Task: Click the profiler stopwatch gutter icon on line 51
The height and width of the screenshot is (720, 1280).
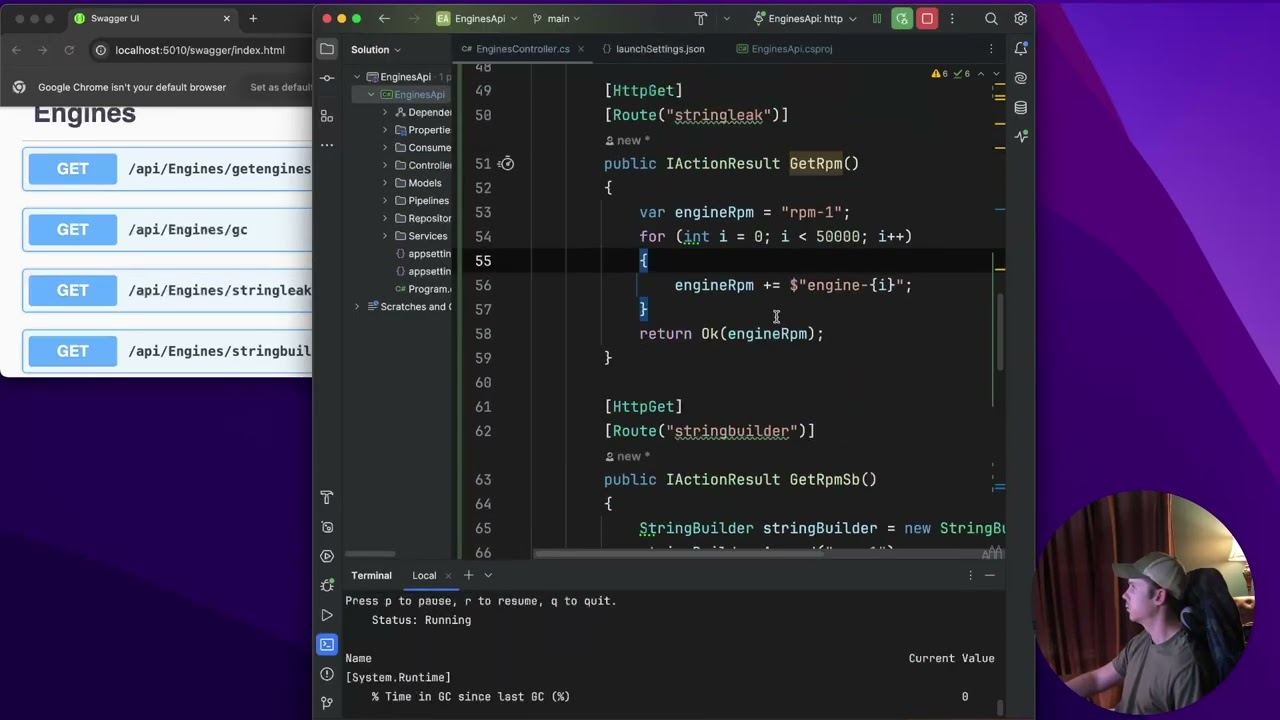Action: click(x=507, y=163)
